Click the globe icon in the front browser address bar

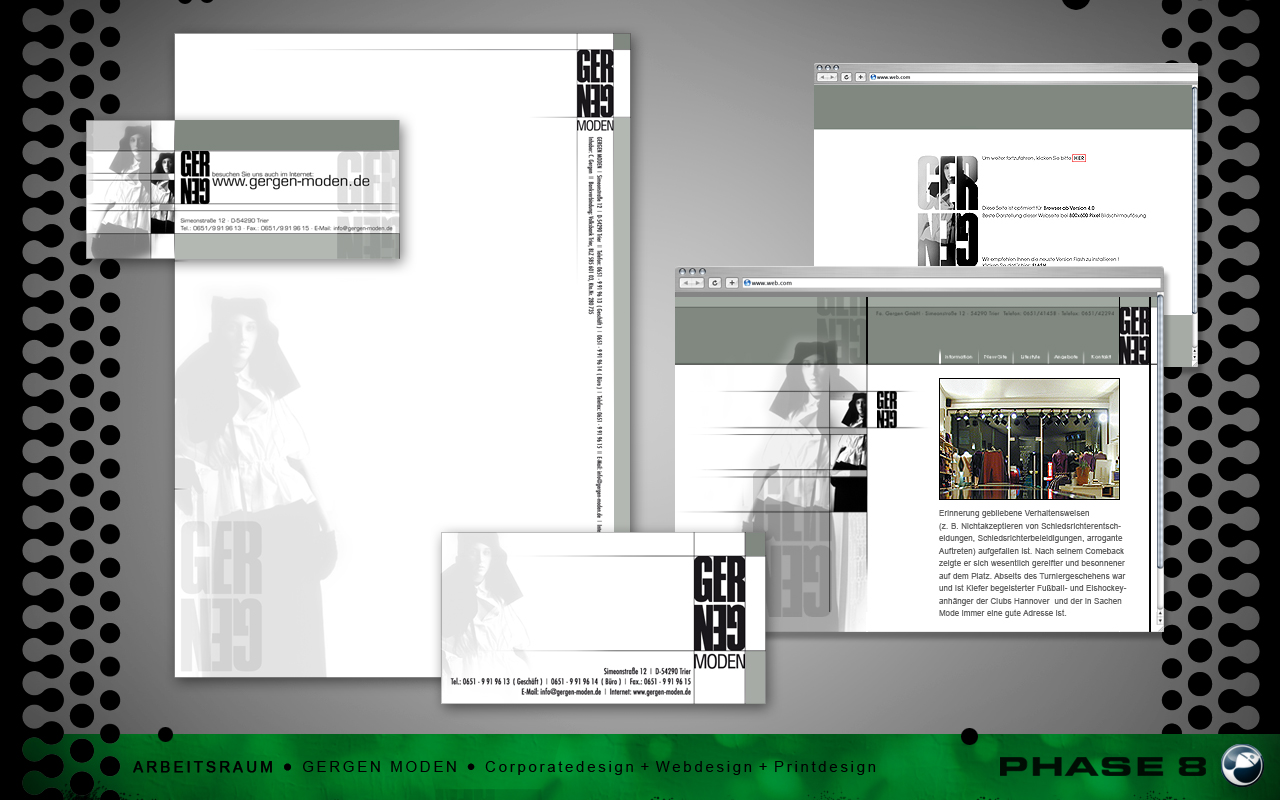pos(747,283)
